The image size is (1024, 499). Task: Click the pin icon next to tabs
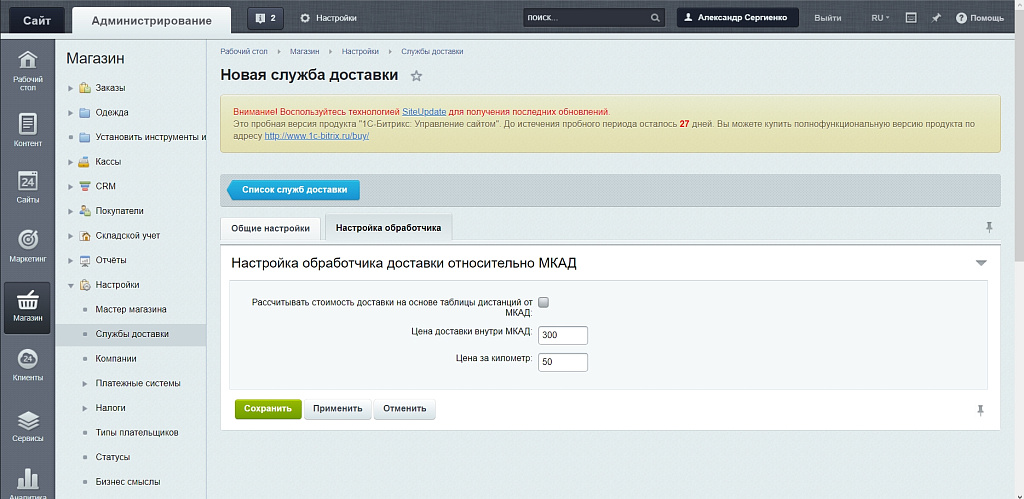tap(989, 228)
